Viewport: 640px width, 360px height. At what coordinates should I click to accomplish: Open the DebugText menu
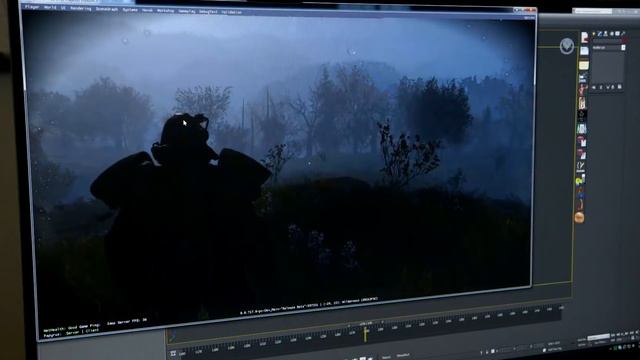coord(208,12)
